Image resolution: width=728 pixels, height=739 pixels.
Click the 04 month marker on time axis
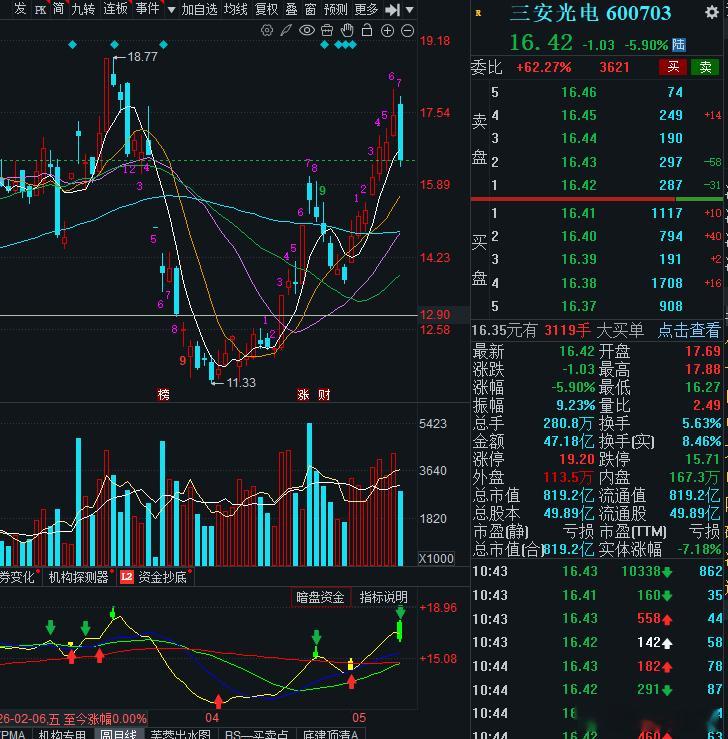point(212,718)
